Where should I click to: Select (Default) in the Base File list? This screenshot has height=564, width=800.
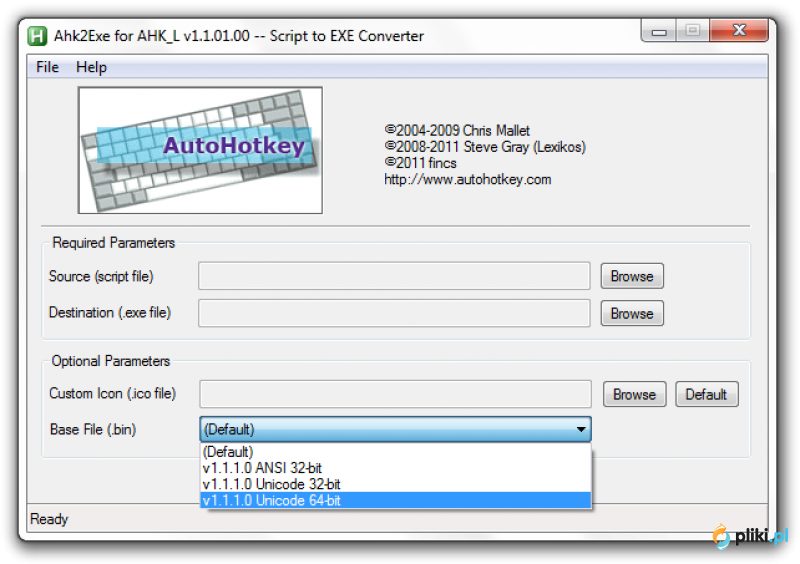[x=396, y=452]
